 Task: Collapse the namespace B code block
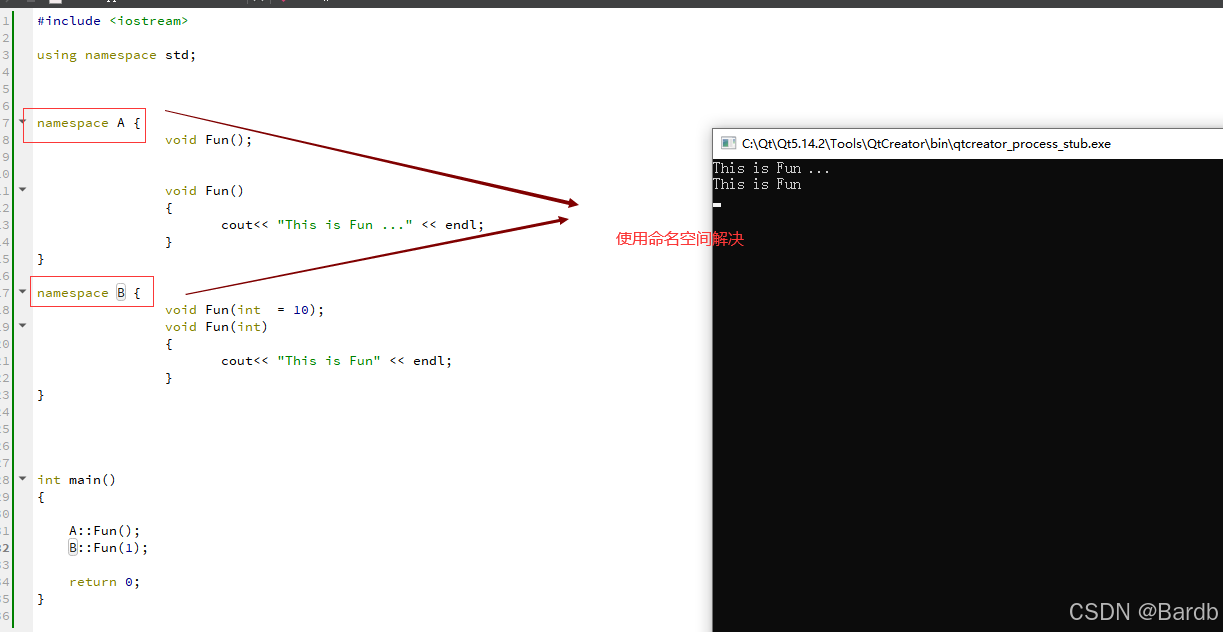click(22, 291)
